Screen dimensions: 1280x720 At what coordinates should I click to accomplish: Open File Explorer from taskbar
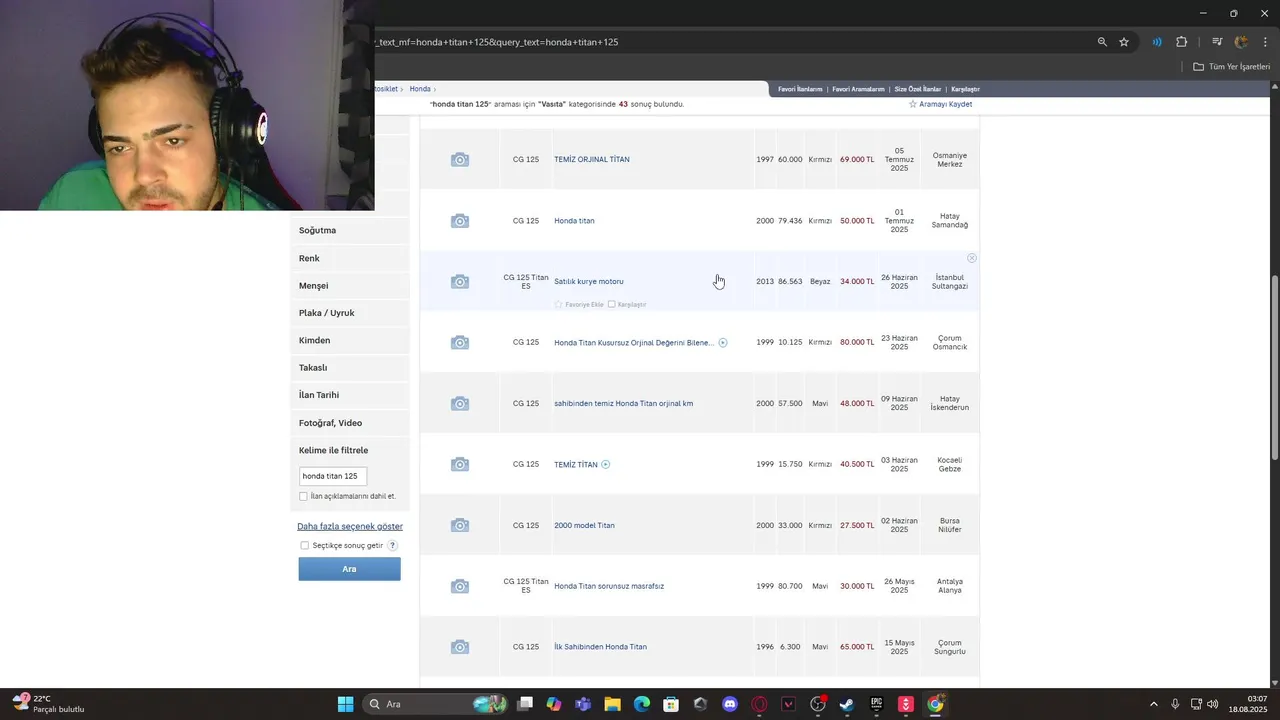point(612,704)
